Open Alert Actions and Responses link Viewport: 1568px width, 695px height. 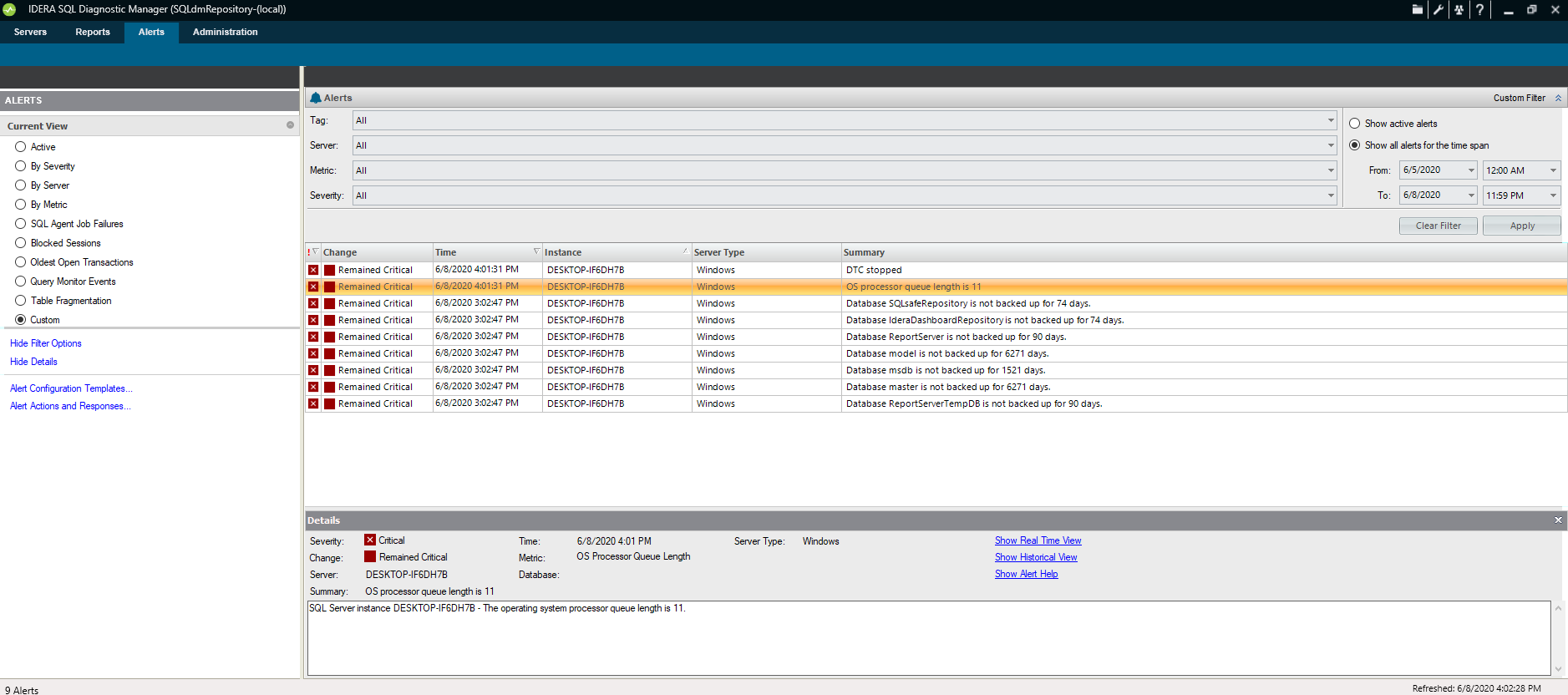[x=70, y=406]
